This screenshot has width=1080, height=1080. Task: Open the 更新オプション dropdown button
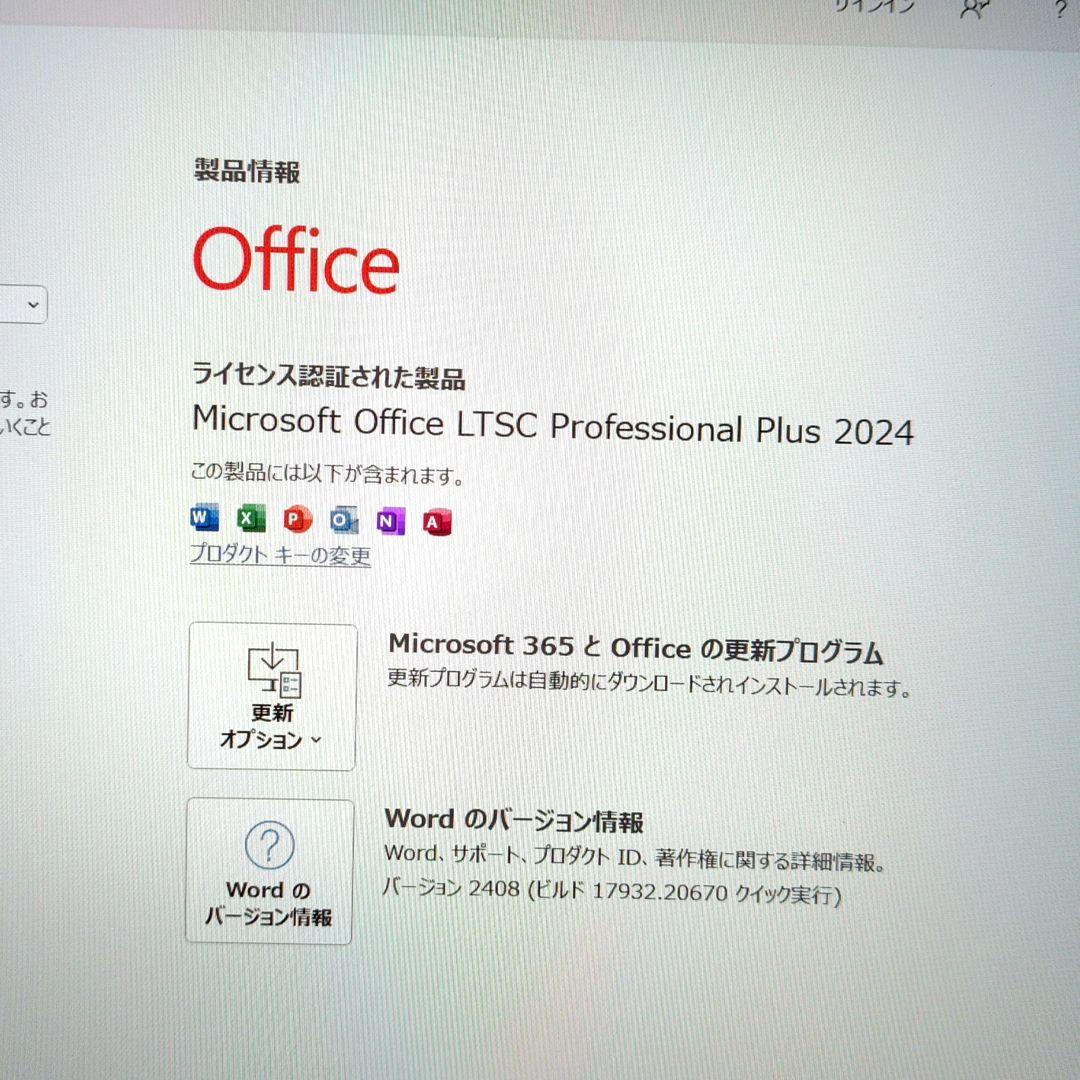(x=272, y=696)
